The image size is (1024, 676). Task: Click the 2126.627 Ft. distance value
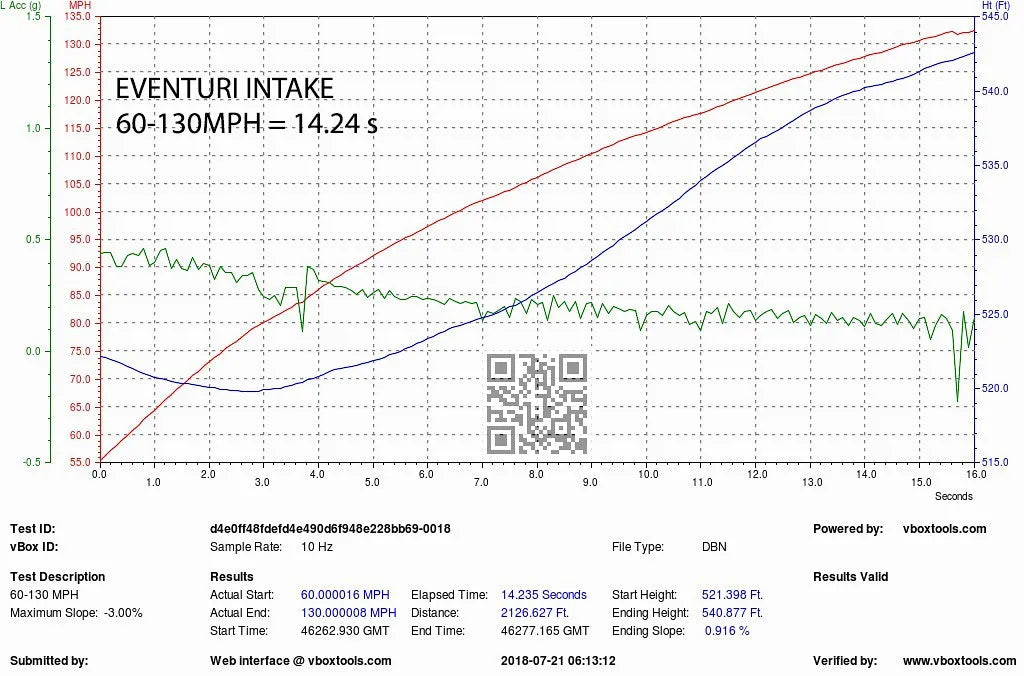point(534,613)
